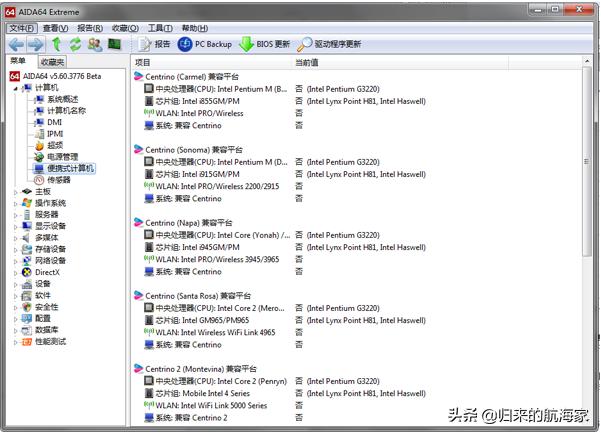Click the green Up arrow icon
Image resolution: width=601 pixels, height=435 pixels.
tap(57, 44)
